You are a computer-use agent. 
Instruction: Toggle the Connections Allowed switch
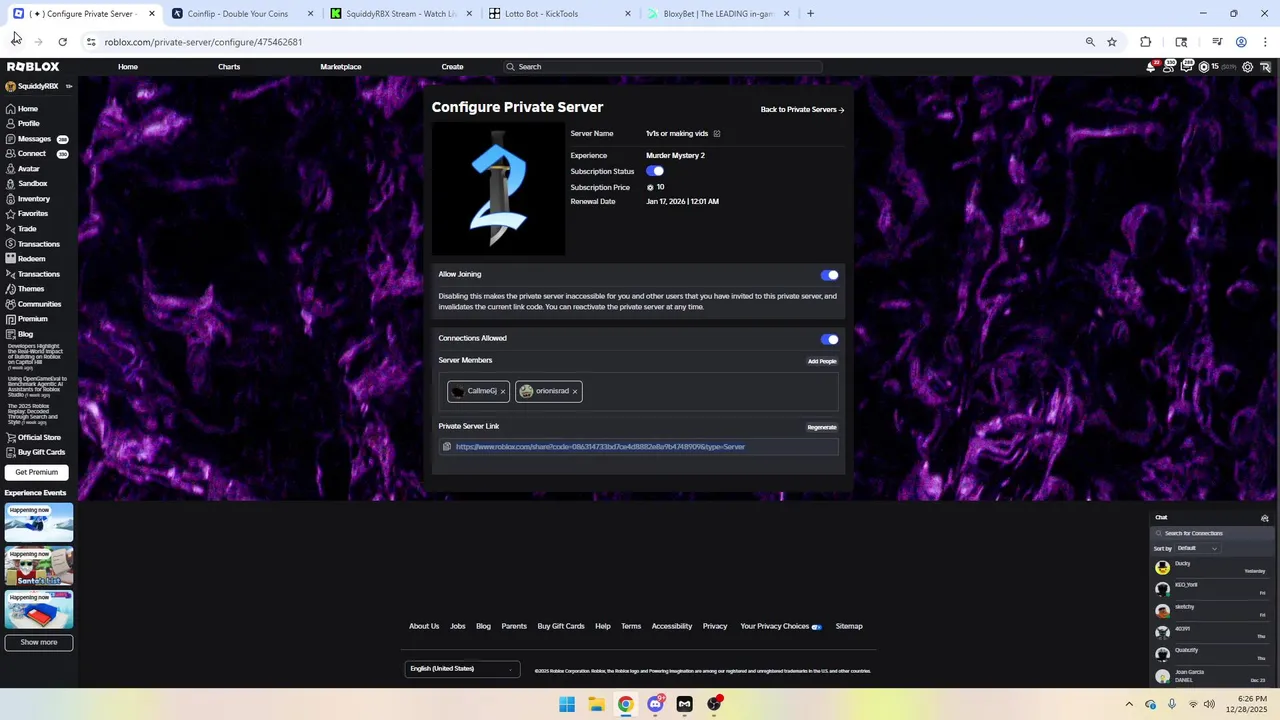pos(830,339)
